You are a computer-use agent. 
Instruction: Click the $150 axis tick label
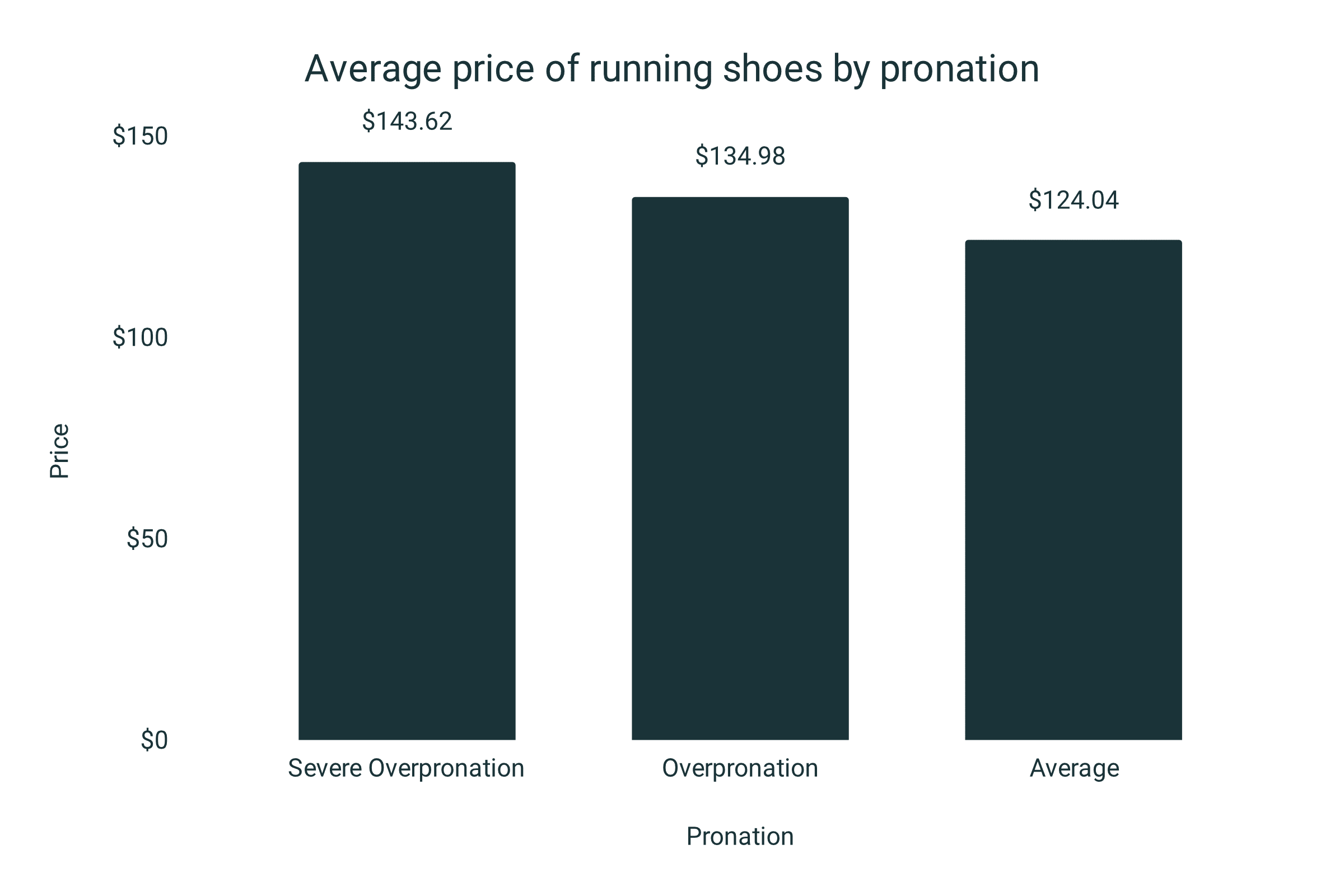point(140,136)
